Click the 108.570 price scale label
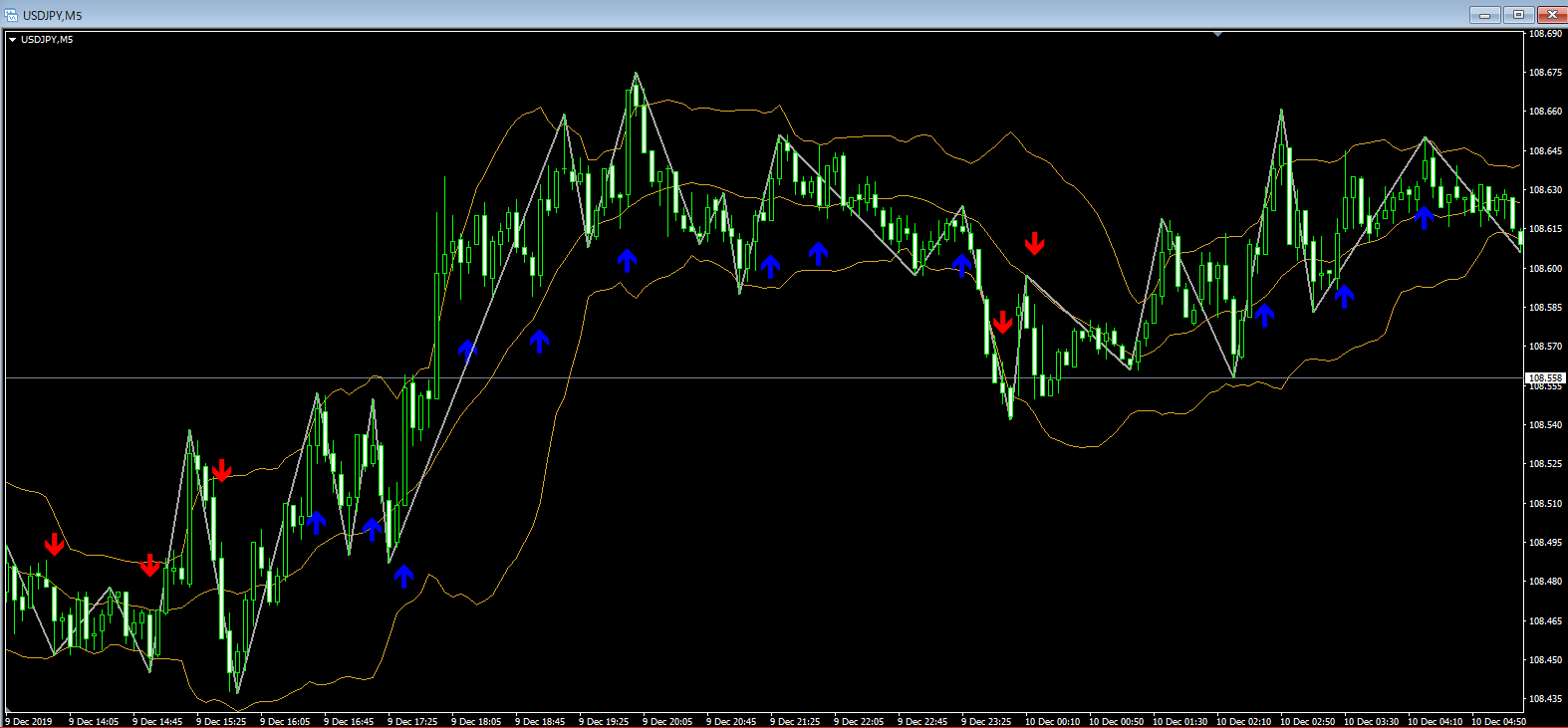 click(1545, 347)
